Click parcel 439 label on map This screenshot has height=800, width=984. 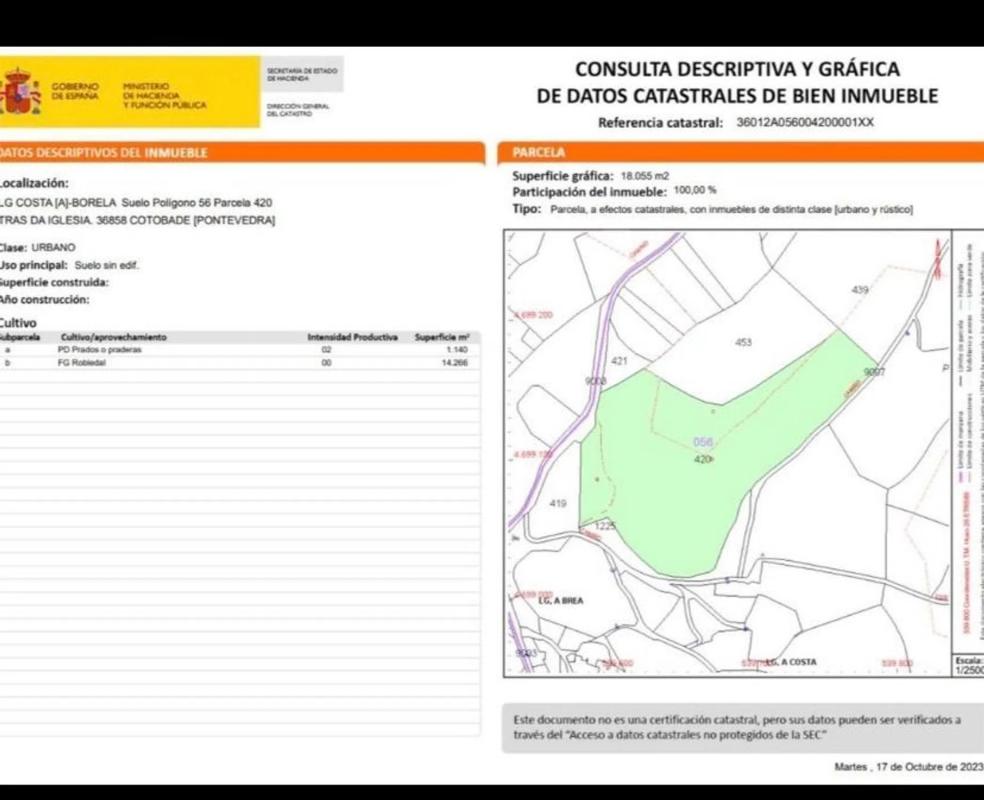tap(859, 289)
